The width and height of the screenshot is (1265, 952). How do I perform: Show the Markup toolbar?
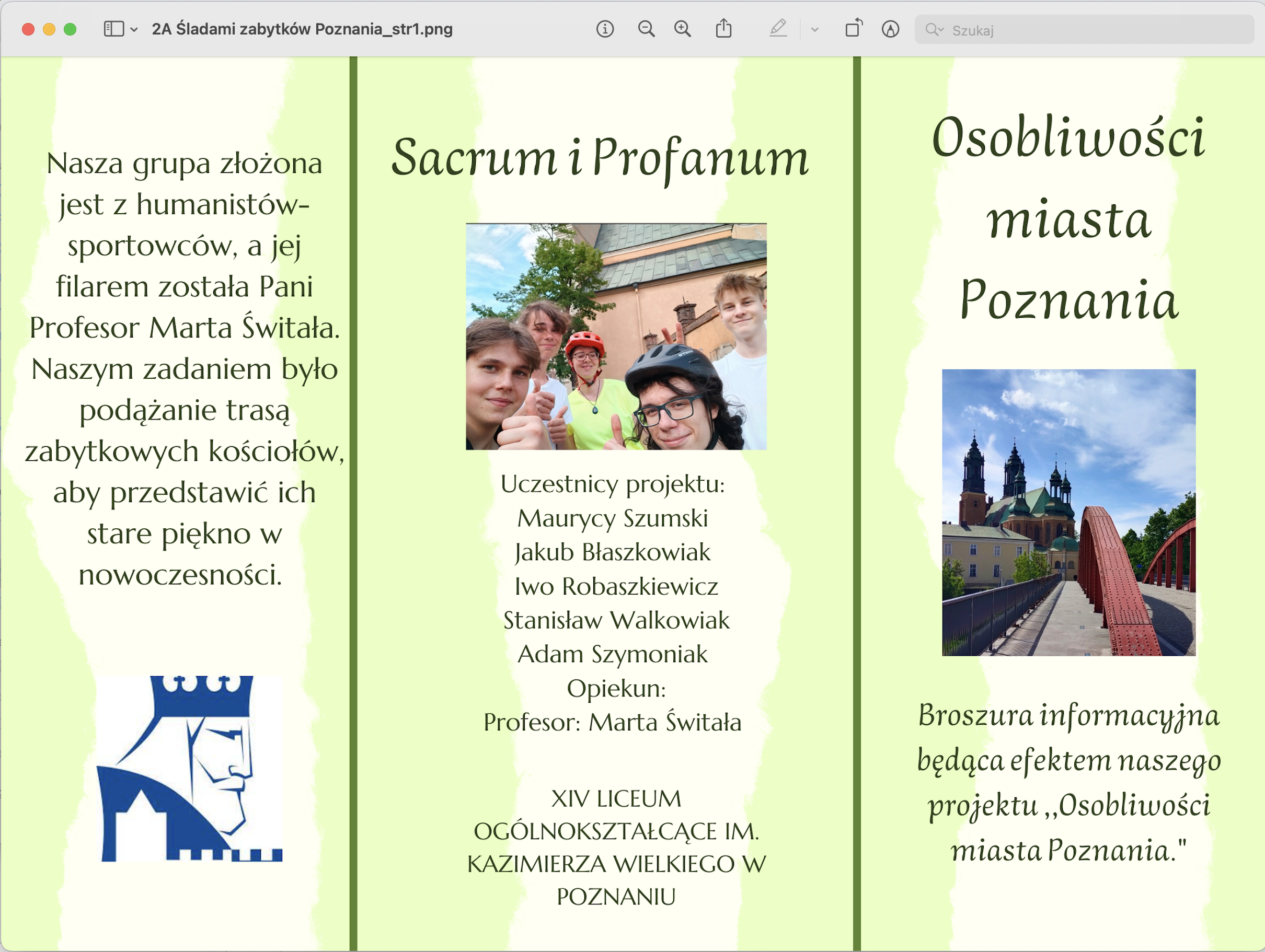[x=890, y=29]
